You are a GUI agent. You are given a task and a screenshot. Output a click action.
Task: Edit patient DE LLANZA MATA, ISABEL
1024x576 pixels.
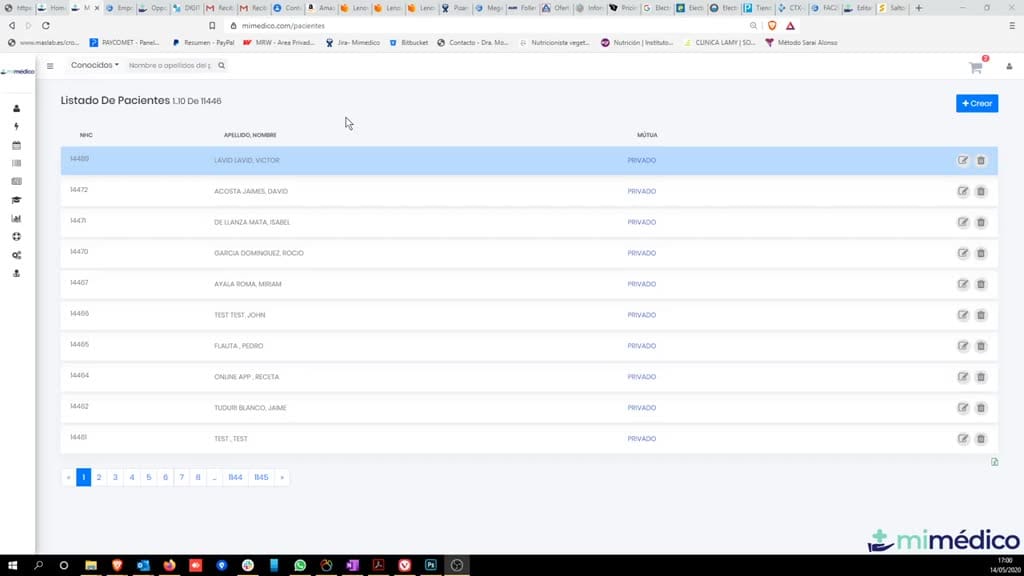(963, 222)
